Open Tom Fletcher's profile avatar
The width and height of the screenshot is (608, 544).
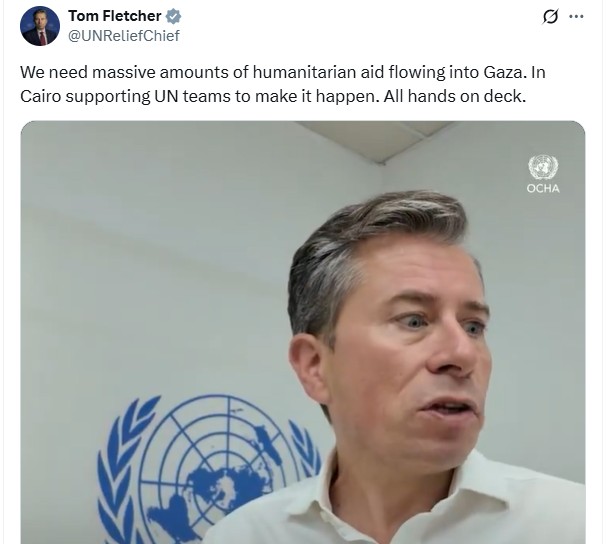[x=40, y=26]
